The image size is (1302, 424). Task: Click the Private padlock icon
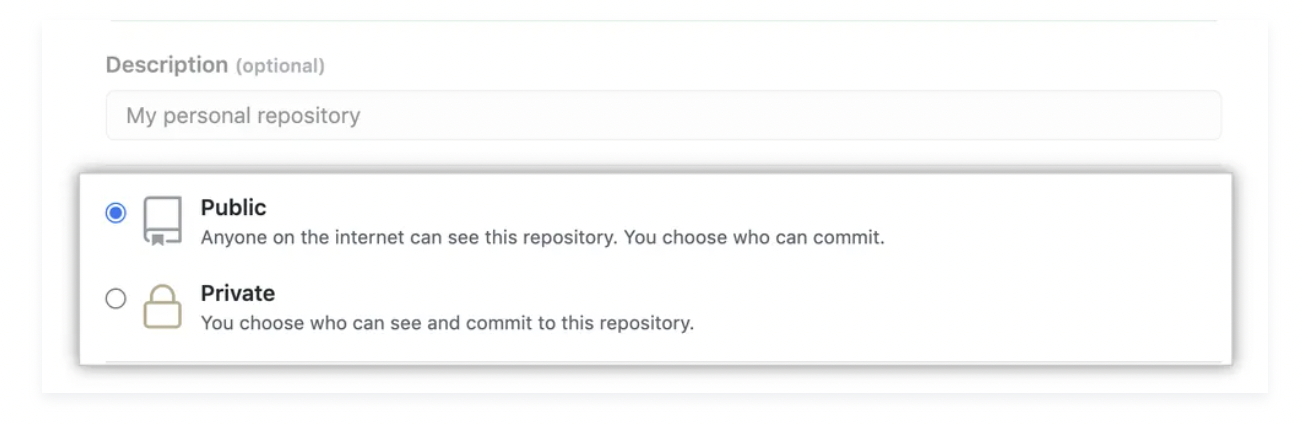pos(162,306)
